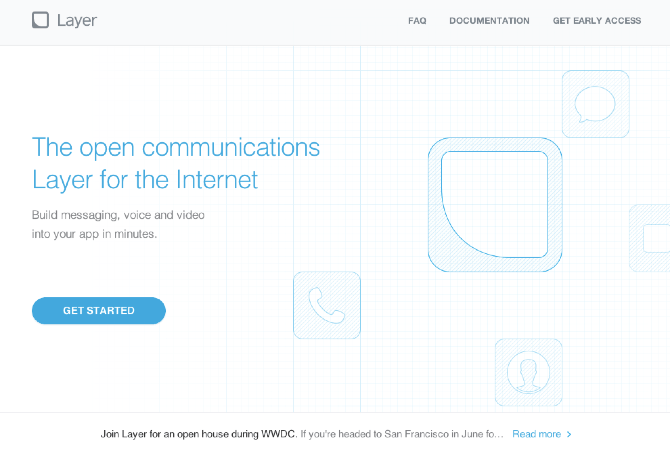Click the headline "The open communications"
The width and height of the screenshot is (670, 451).
pos(176,147)
